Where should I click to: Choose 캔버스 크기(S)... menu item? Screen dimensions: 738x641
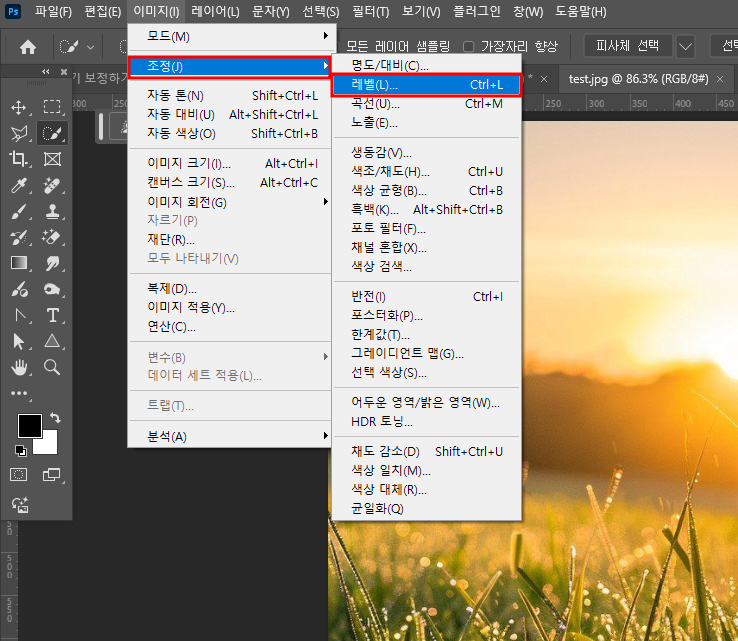click(x=230, y=182)
